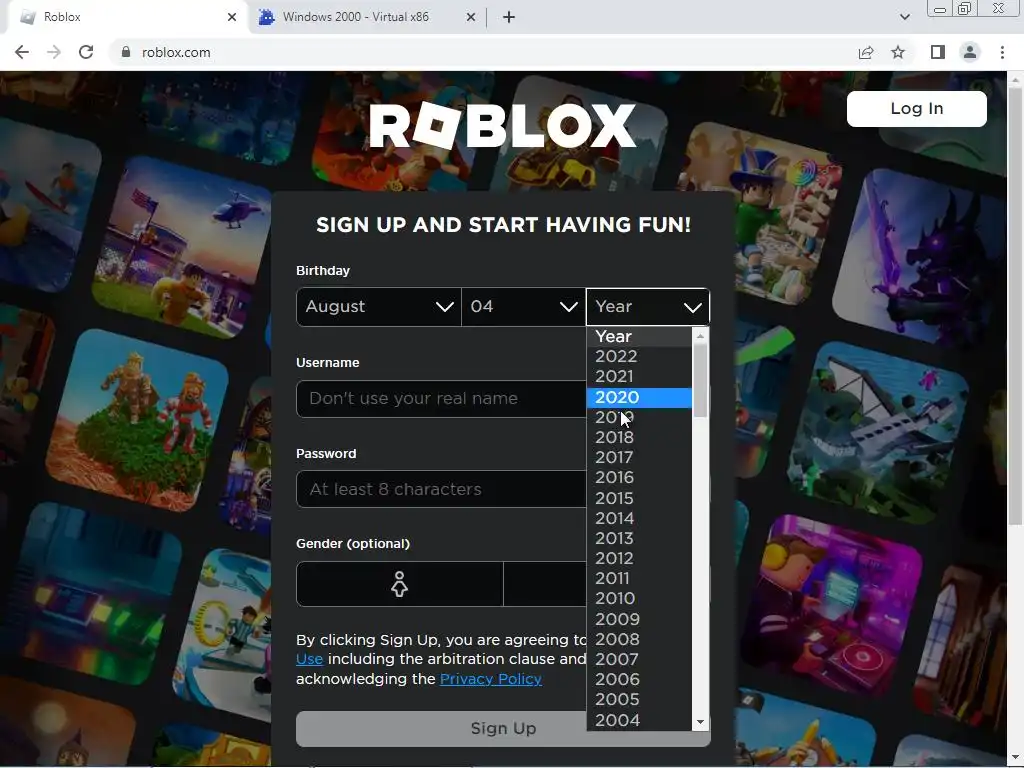1024x768 pixels.
Task: Pick year 2016
Action: coord(639,477)
